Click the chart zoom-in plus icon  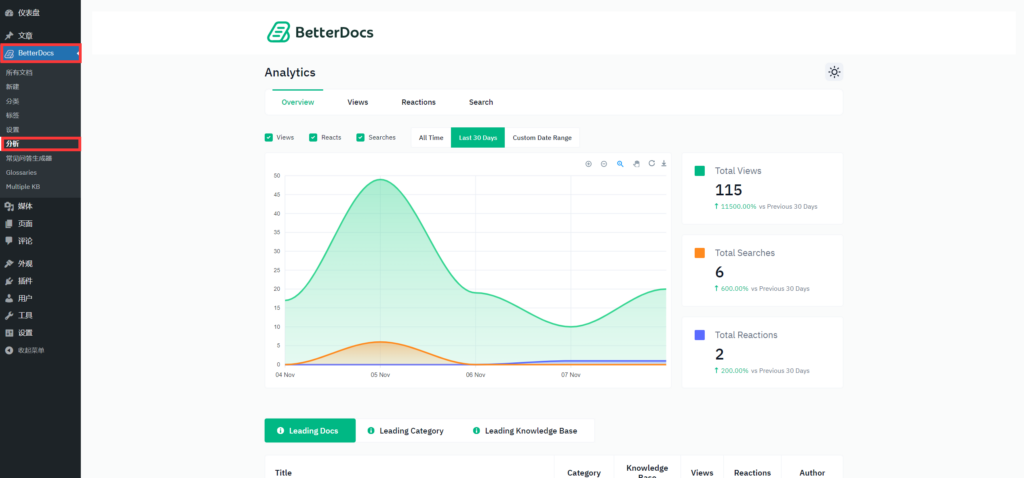click(x=588, y=164)
